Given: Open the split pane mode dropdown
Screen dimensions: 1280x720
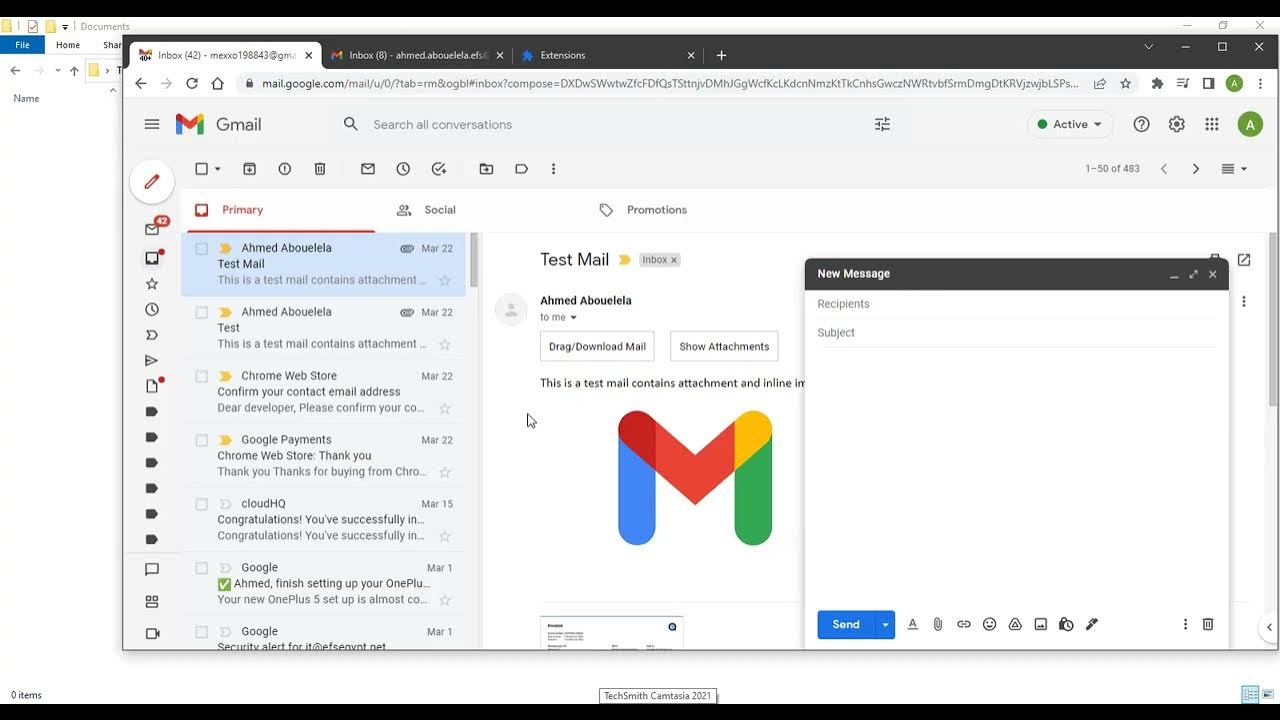Looking at the screenshot, I should 1234,169.
